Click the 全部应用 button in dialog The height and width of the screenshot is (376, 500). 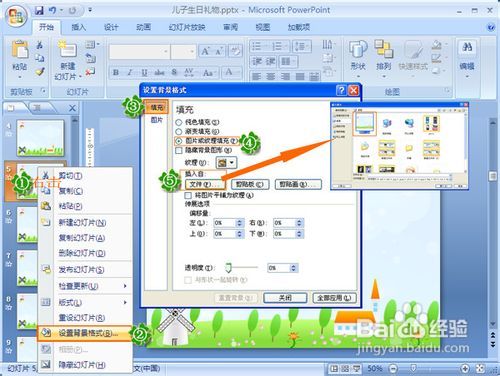tap(334, 298)
